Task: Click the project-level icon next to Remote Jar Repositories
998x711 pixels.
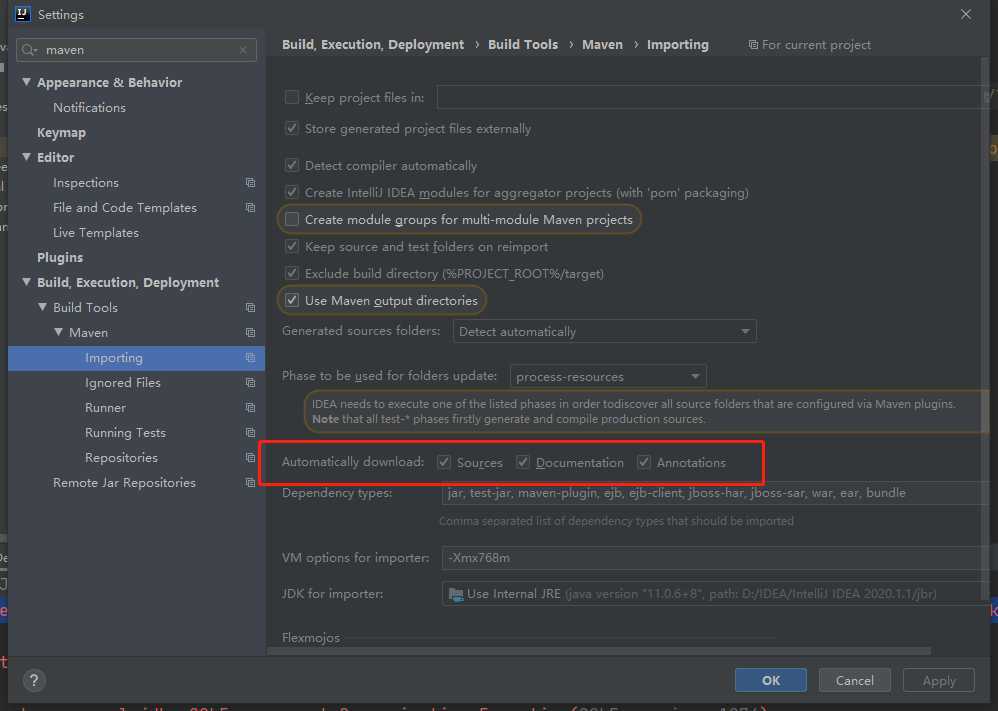Action: point(250,482)
